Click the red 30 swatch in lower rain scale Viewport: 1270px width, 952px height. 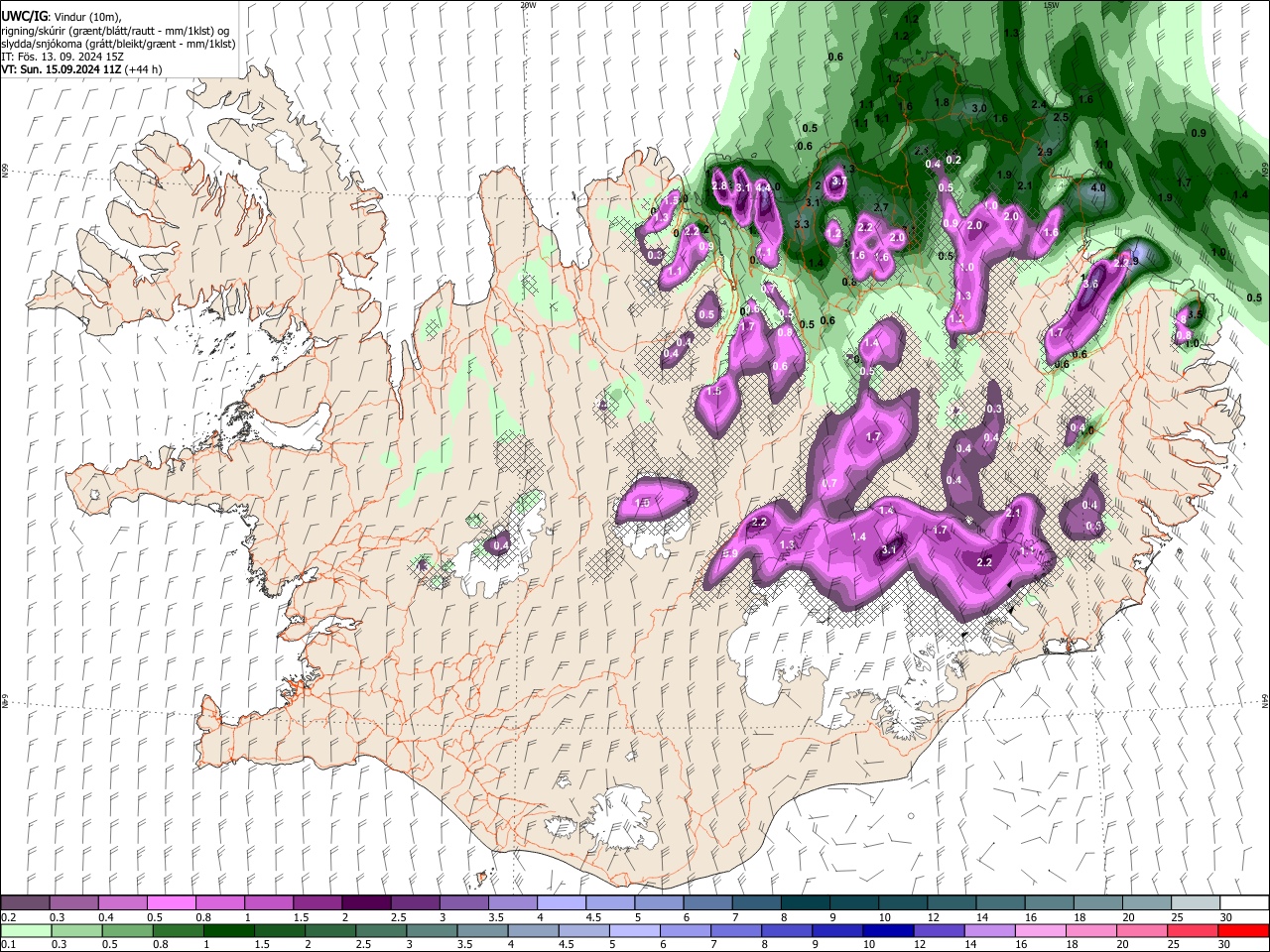pos(1243,930)
